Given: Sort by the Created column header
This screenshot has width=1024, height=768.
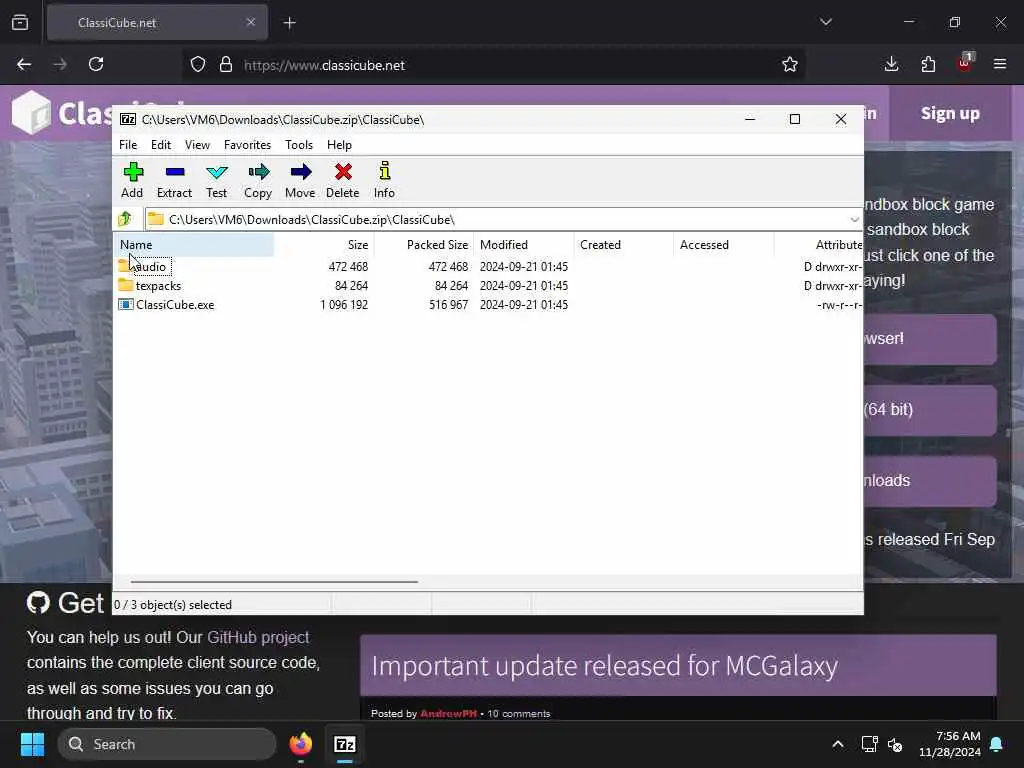Looking at the screenshot, I should point(624,245).
